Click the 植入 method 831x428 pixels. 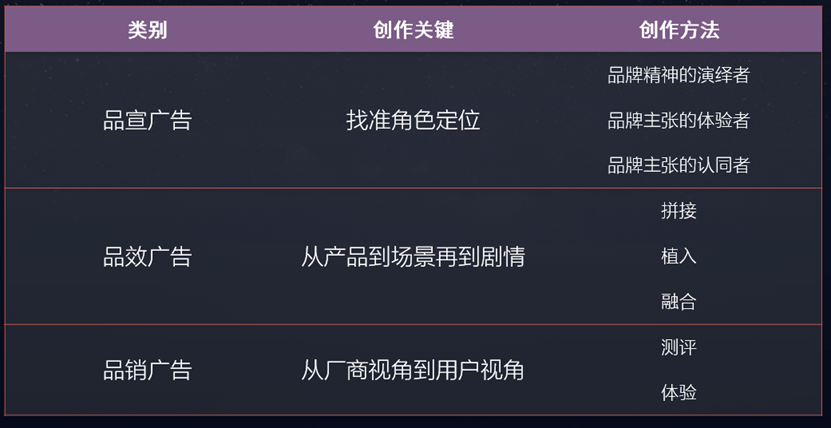coord(679,256)
